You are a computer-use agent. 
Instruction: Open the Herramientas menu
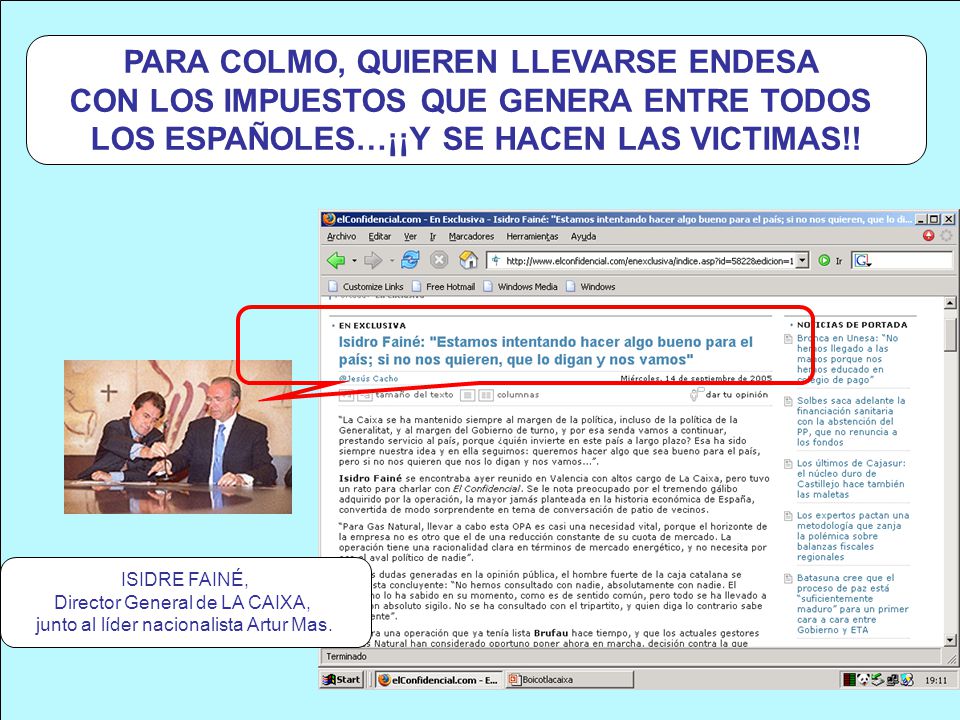pos(532,236)
